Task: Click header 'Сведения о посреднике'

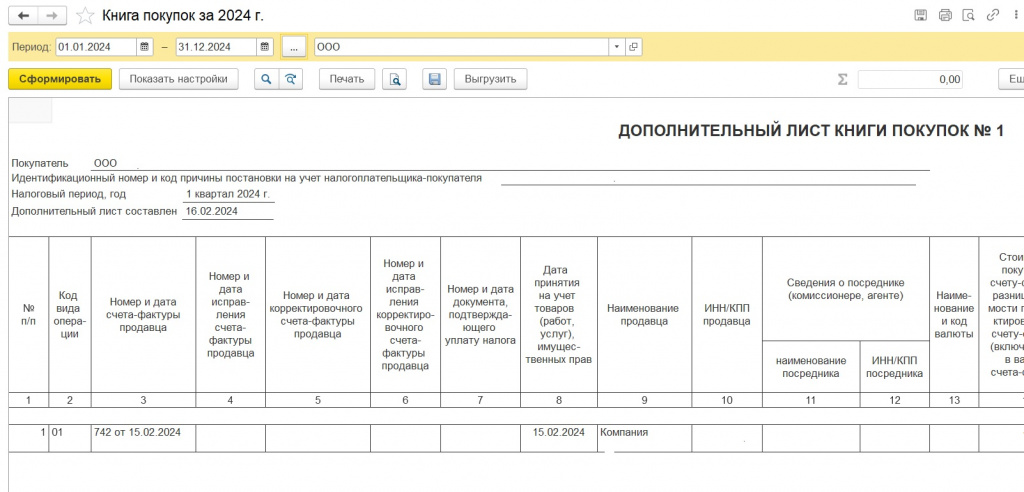Action: pos(846,288)
